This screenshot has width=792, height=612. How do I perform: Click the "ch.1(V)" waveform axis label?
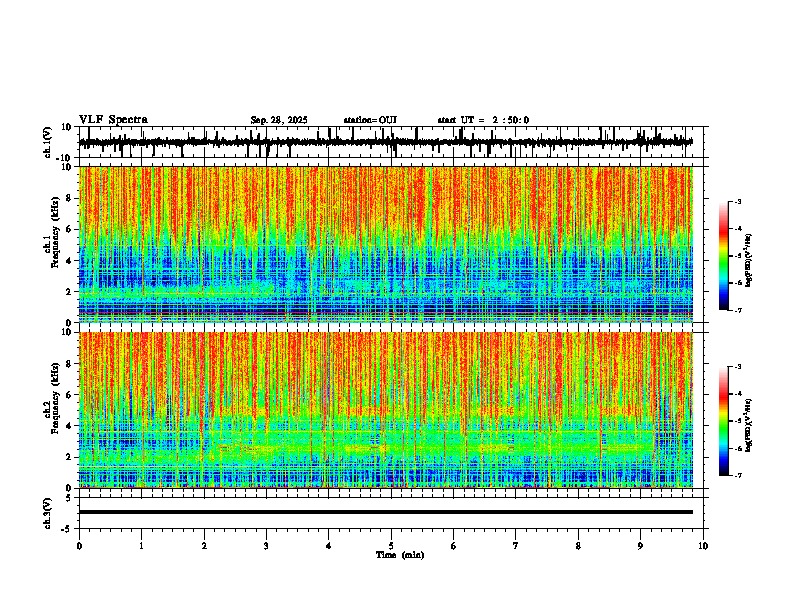(x=48, y=142)
